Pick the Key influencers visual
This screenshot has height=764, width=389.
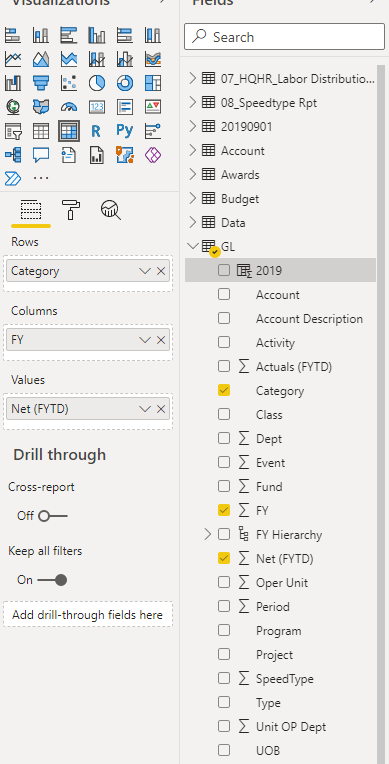tap(153, 131)
